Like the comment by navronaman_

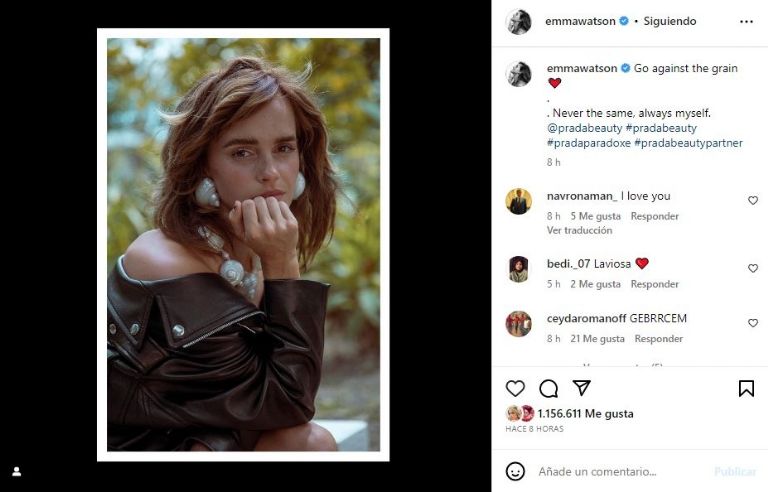tap(753, 201)
